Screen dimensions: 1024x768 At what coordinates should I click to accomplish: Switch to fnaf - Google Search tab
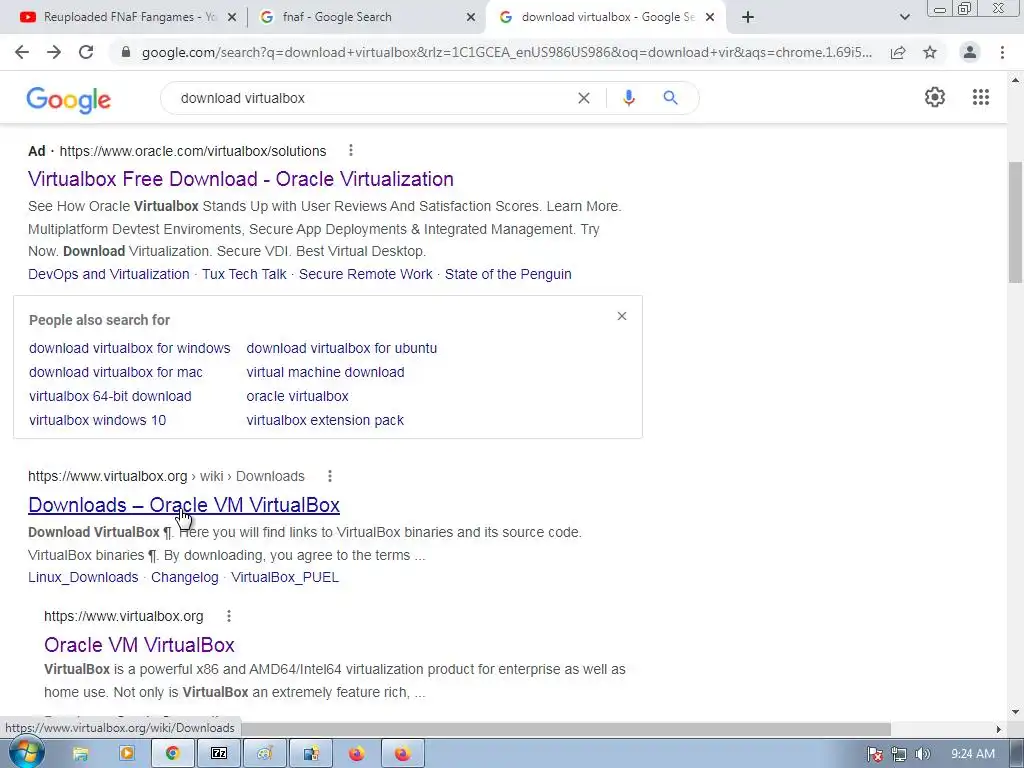pos(366,17)
